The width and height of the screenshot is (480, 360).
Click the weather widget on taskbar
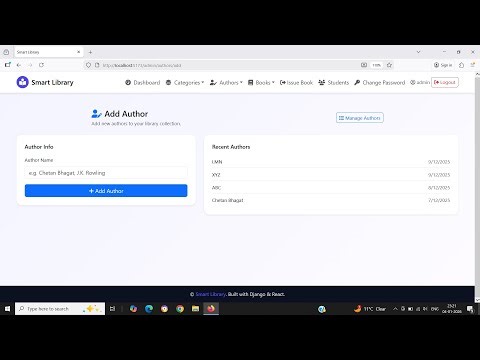pos(370,309)
